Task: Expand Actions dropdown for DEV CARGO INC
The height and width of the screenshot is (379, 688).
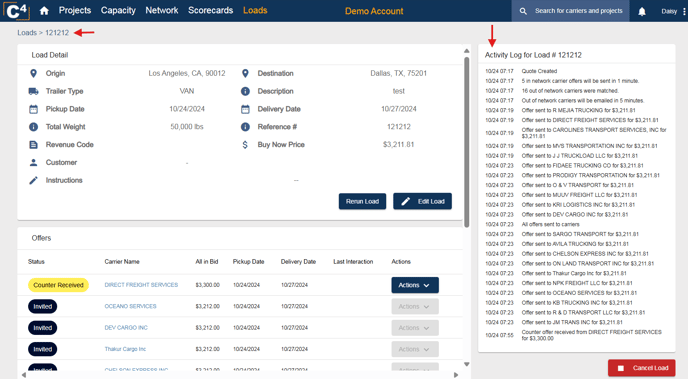Action: click(x=415, y=328)
